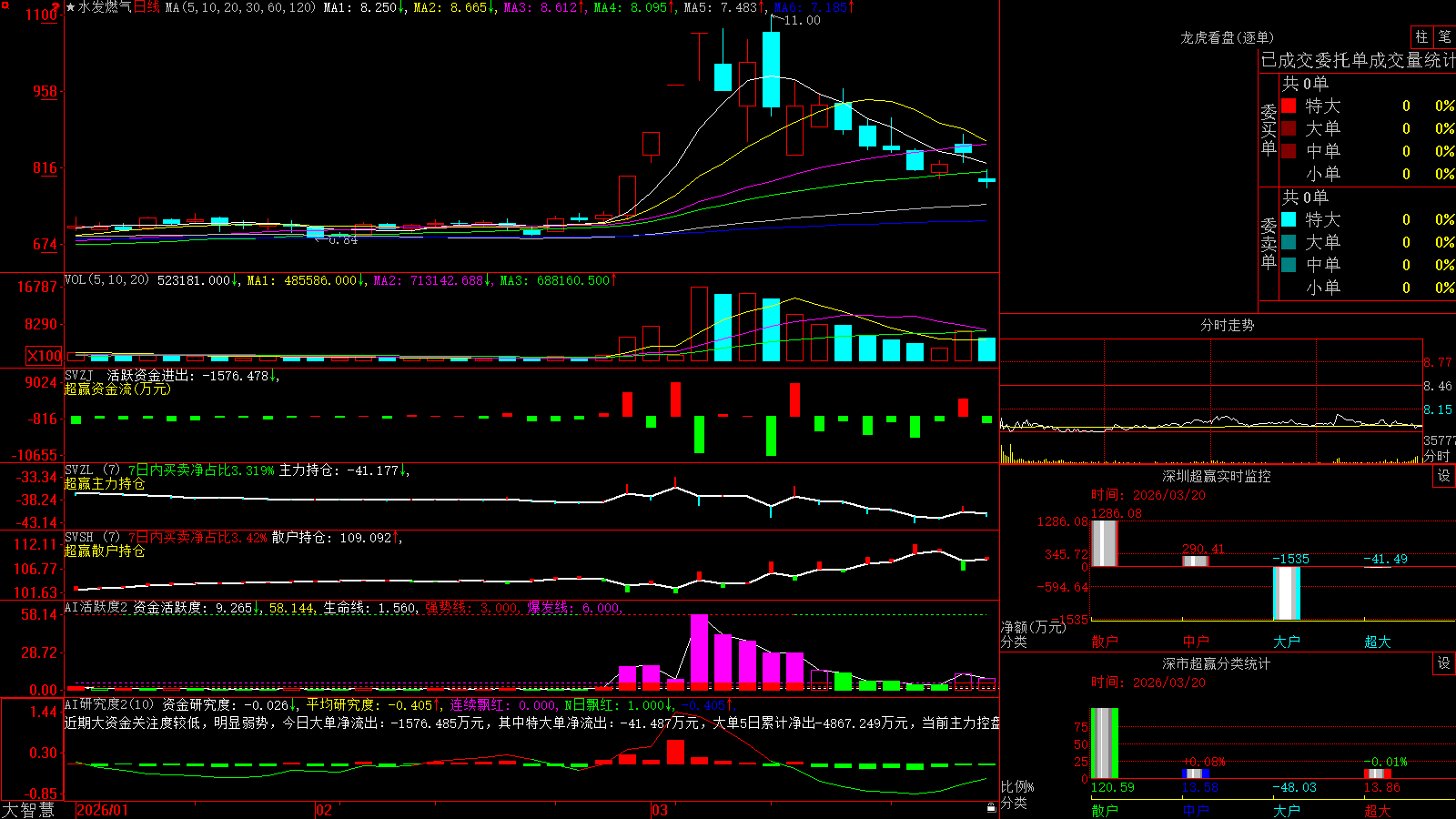The height and width of the screenshot is (819, 1456).
Task: Select 散户 category in 深圳超赢实时监控 chart
Action: [1105, 642]
